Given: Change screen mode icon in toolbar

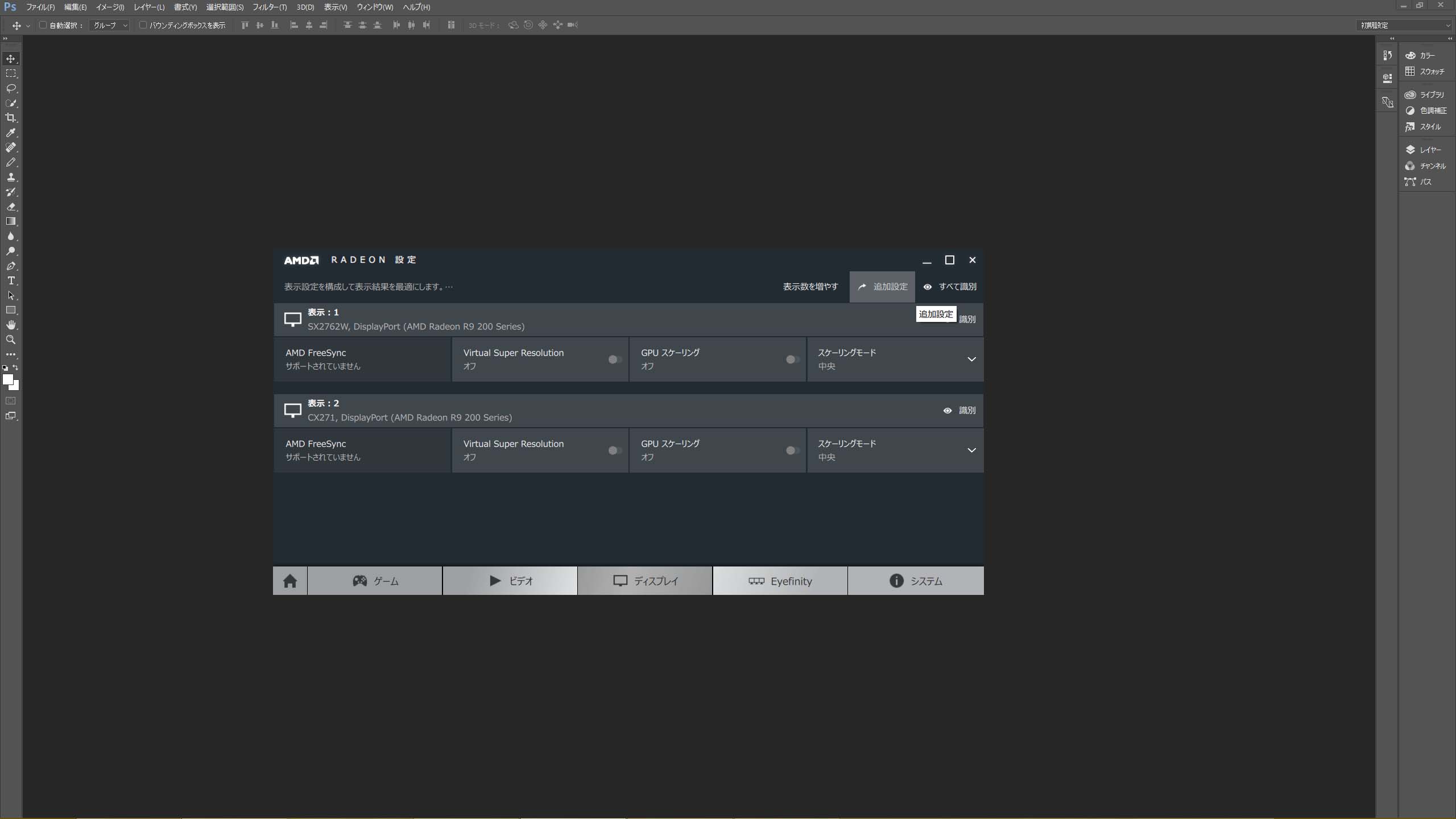Looking at the screenshot, I should [x=11, y=416].
